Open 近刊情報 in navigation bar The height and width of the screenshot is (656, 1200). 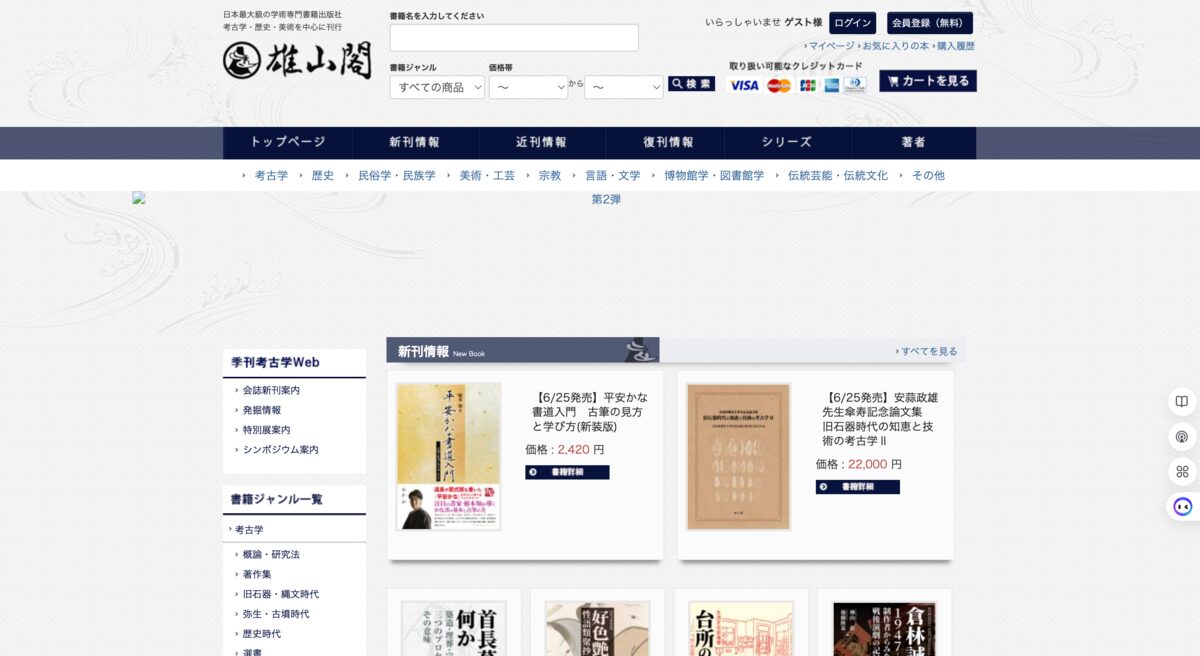coord(542,142)
